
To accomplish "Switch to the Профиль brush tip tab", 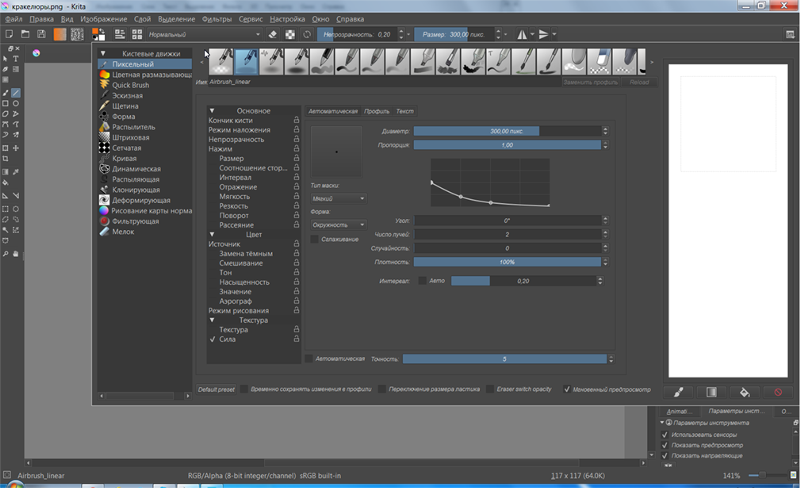I will (377, 111).
